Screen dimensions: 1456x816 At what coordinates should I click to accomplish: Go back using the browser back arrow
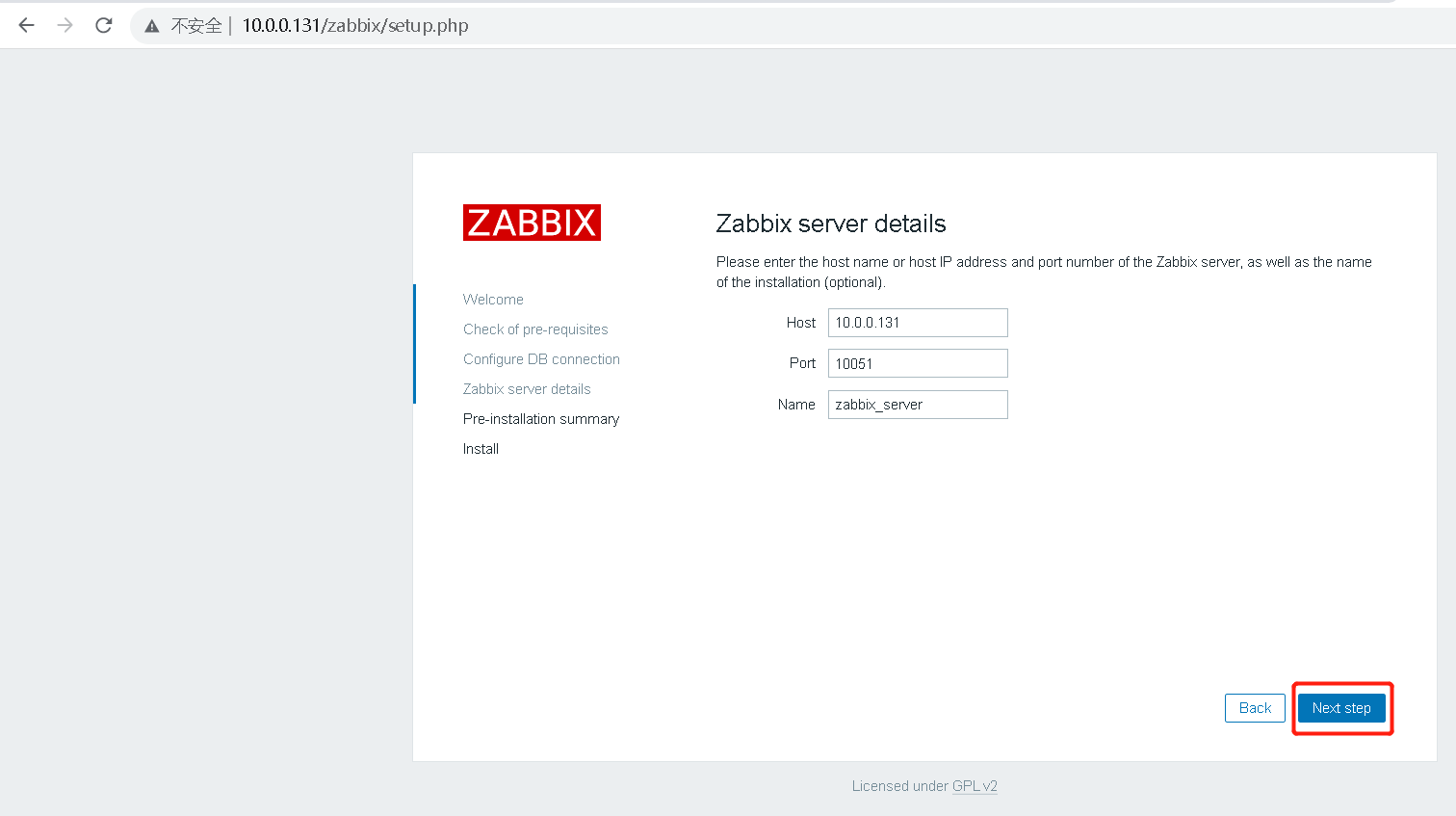[x=27, y=25]
